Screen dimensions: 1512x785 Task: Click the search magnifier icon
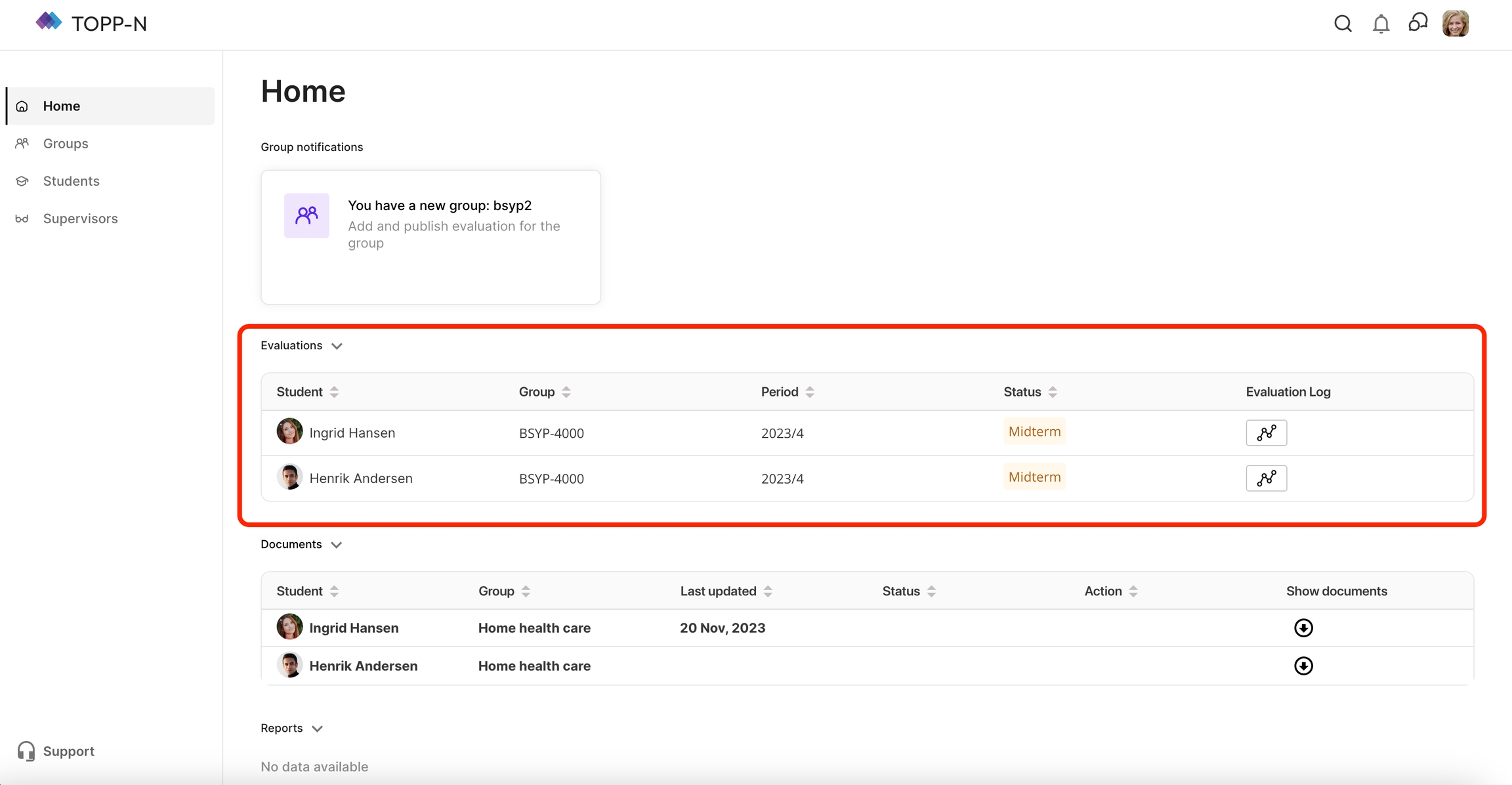pyautogui.click(x=1343, y=24)
